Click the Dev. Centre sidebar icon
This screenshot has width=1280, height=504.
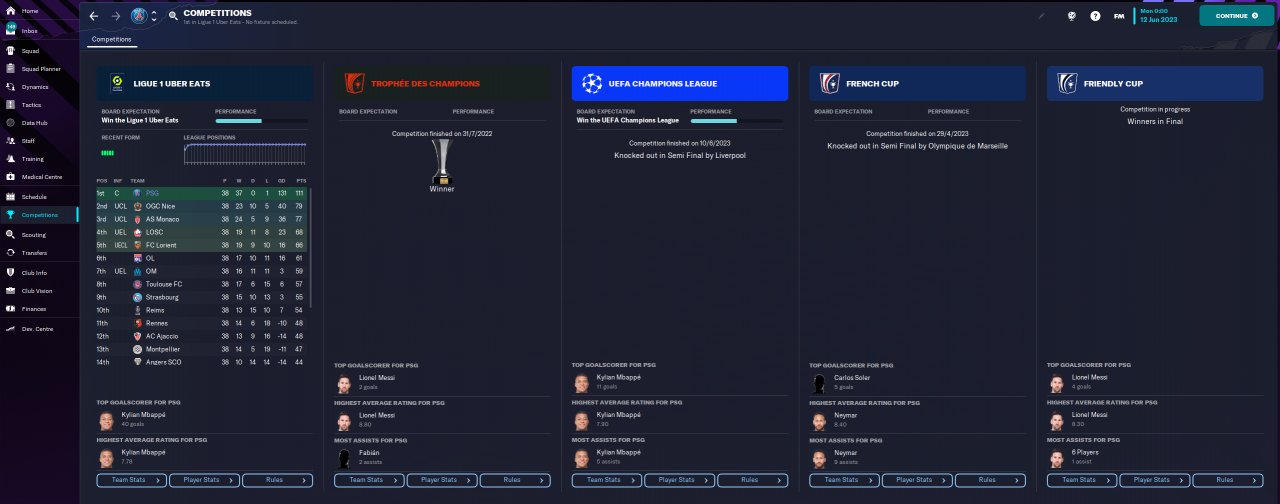pyautogui.click(x=11, y=329)
